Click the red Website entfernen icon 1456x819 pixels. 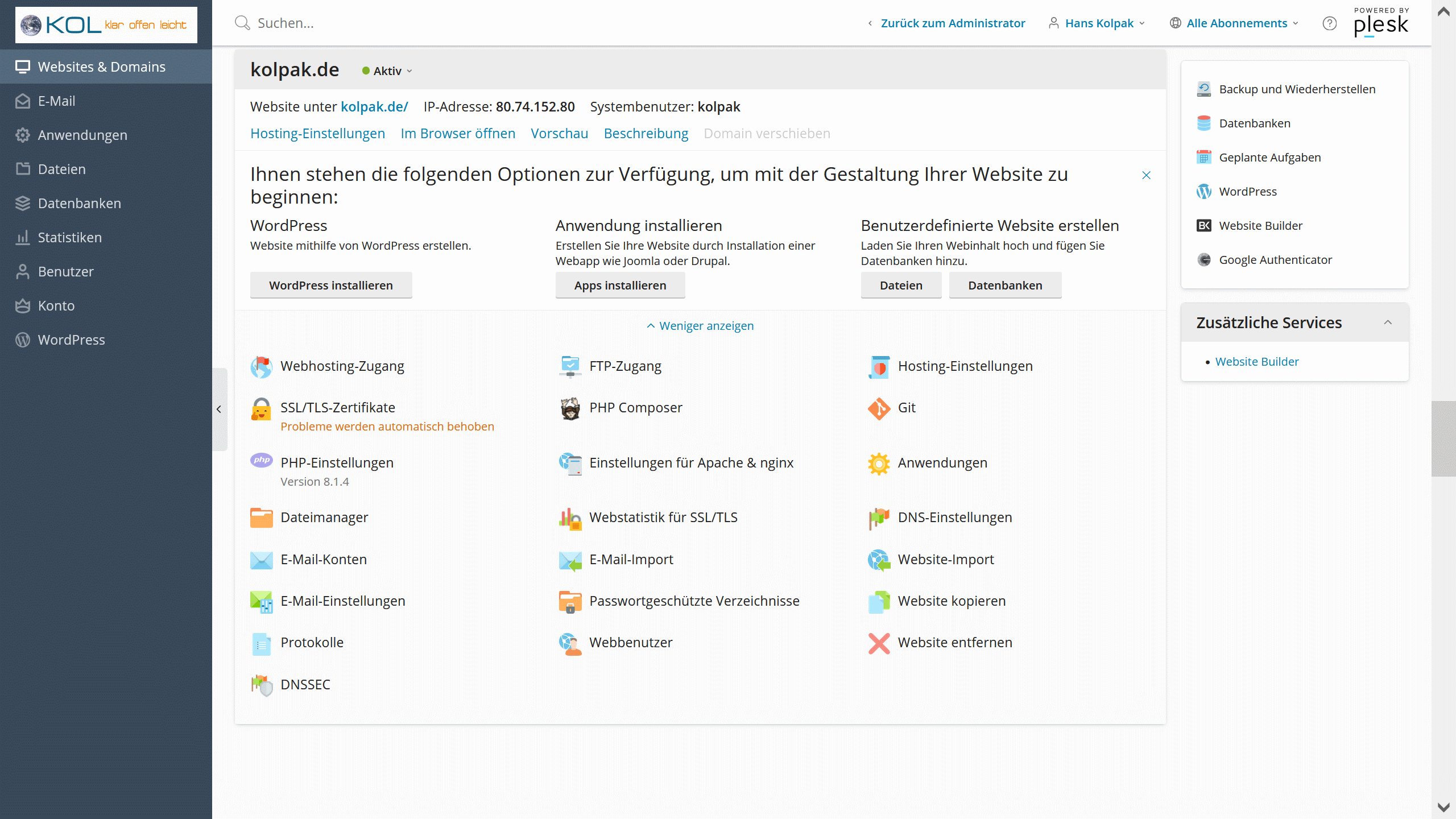coord(879,643)
